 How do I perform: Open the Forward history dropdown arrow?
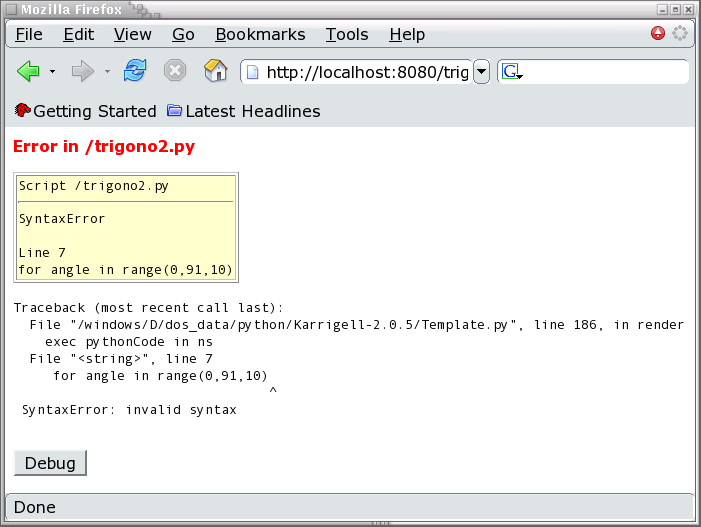(107, 72)
